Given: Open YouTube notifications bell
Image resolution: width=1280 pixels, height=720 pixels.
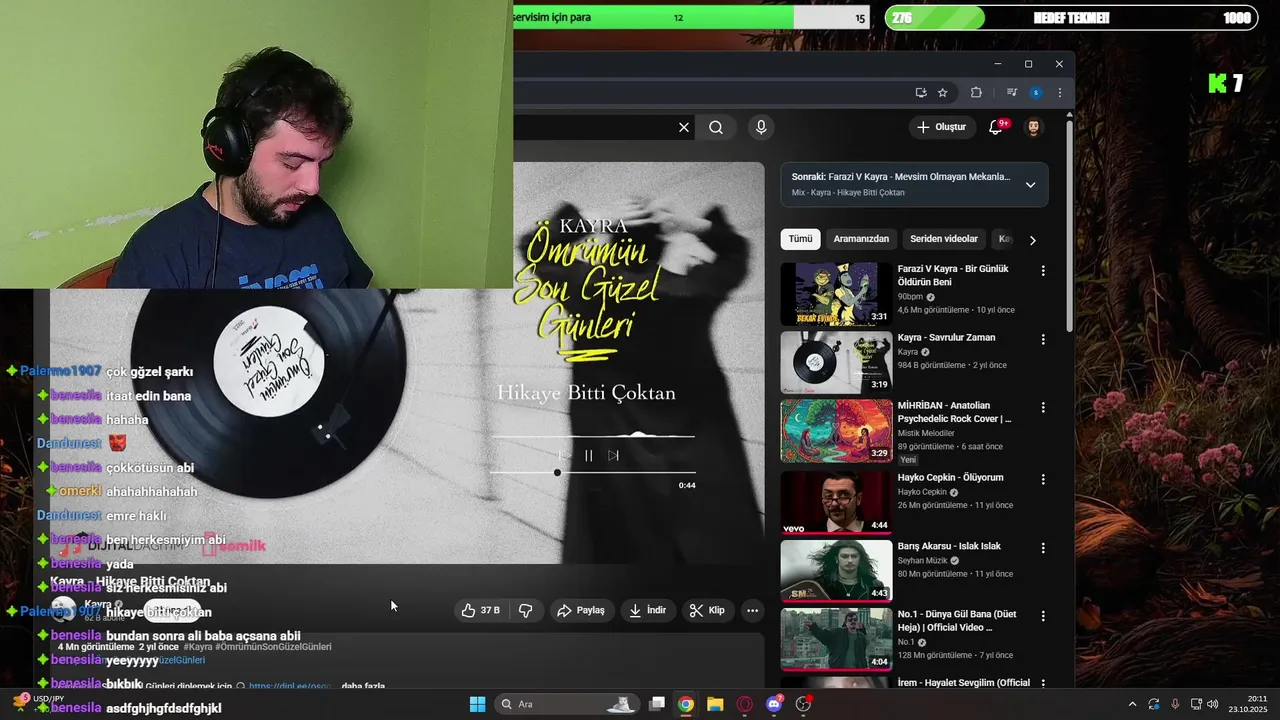Looking at the screenshot, I should click(996, 127).
